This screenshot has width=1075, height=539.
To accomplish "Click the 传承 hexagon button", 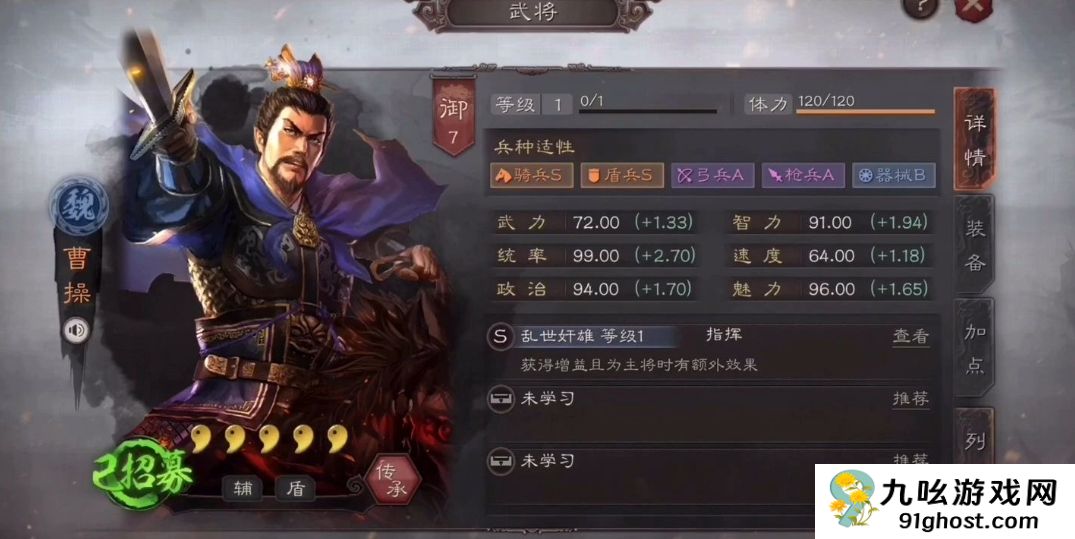I will 393,479.
